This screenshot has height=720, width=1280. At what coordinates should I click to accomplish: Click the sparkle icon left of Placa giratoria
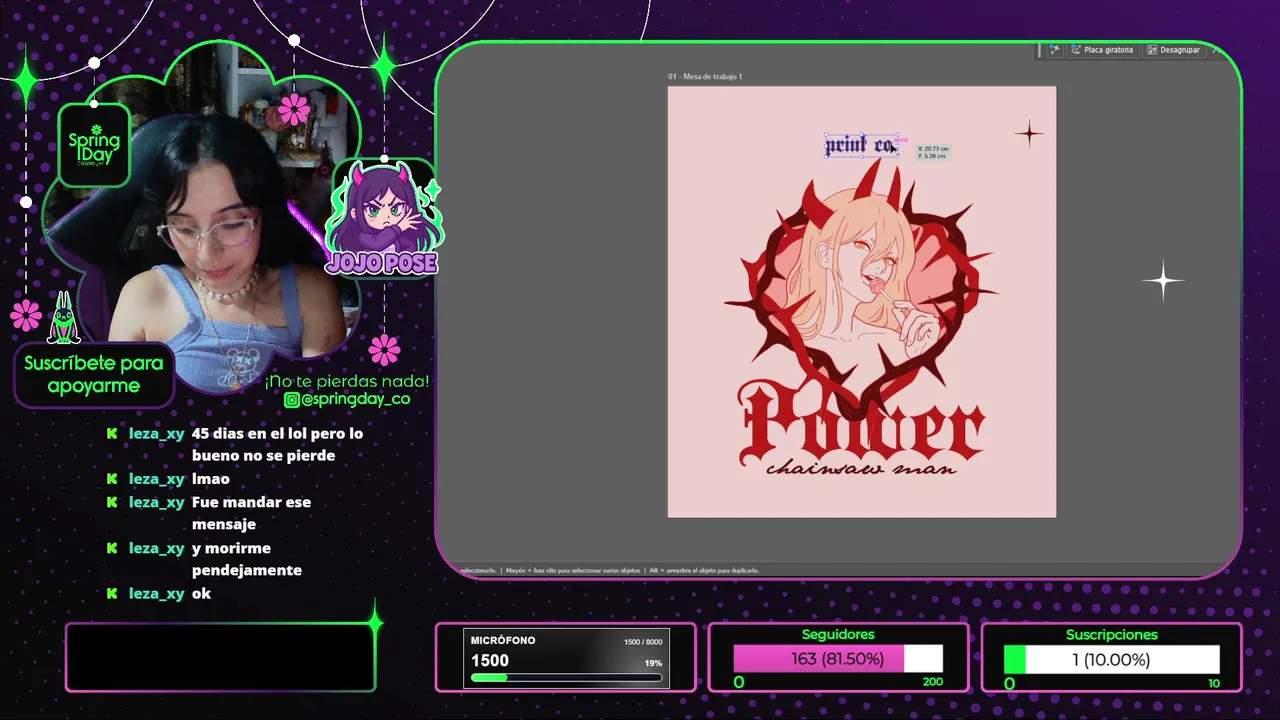coord(1054,50)
